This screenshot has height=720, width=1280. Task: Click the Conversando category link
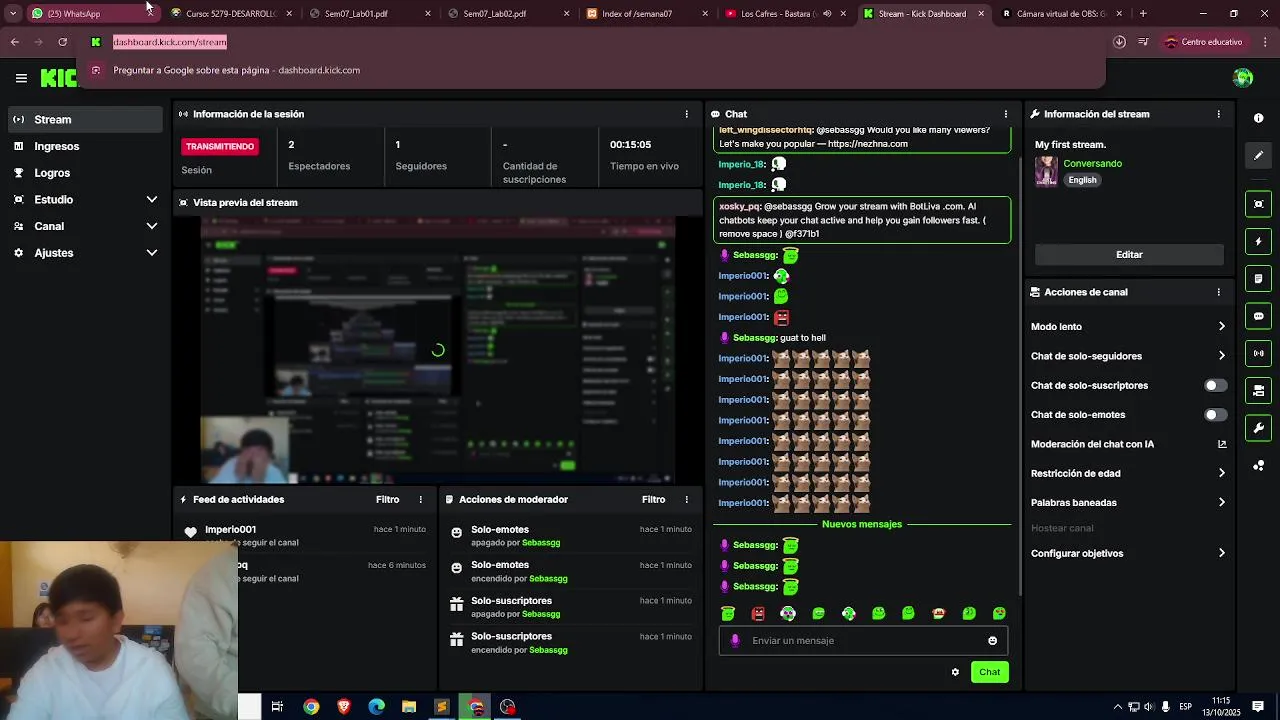pos(1092,163)
